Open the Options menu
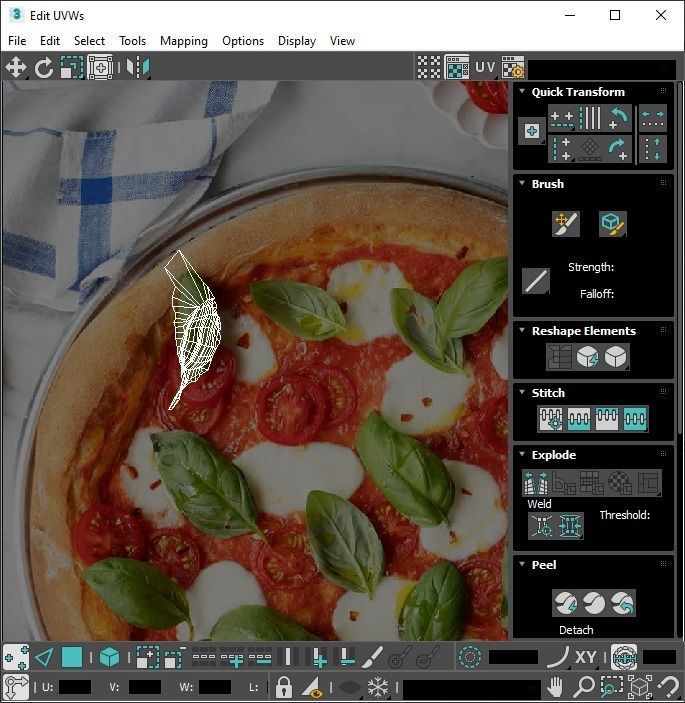Image resolution: width=685 pixels, height=703 pixels. click(x=243, y=41)
